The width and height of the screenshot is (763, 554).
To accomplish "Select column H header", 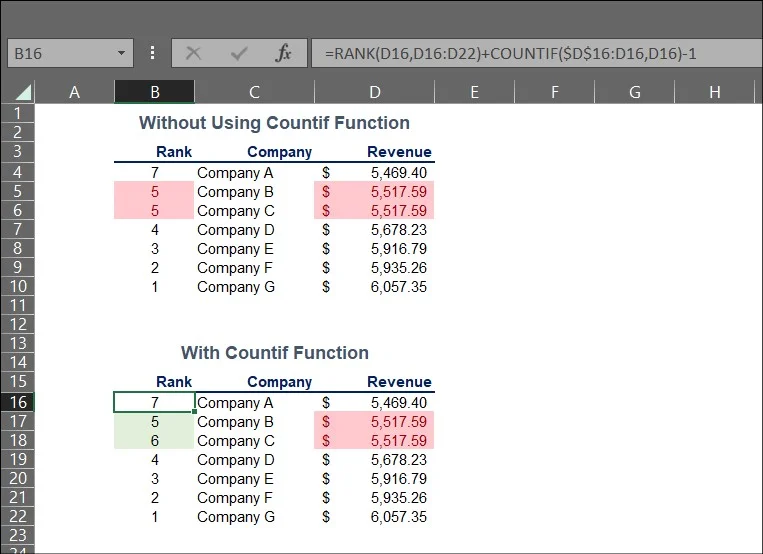I will [714, 93].
